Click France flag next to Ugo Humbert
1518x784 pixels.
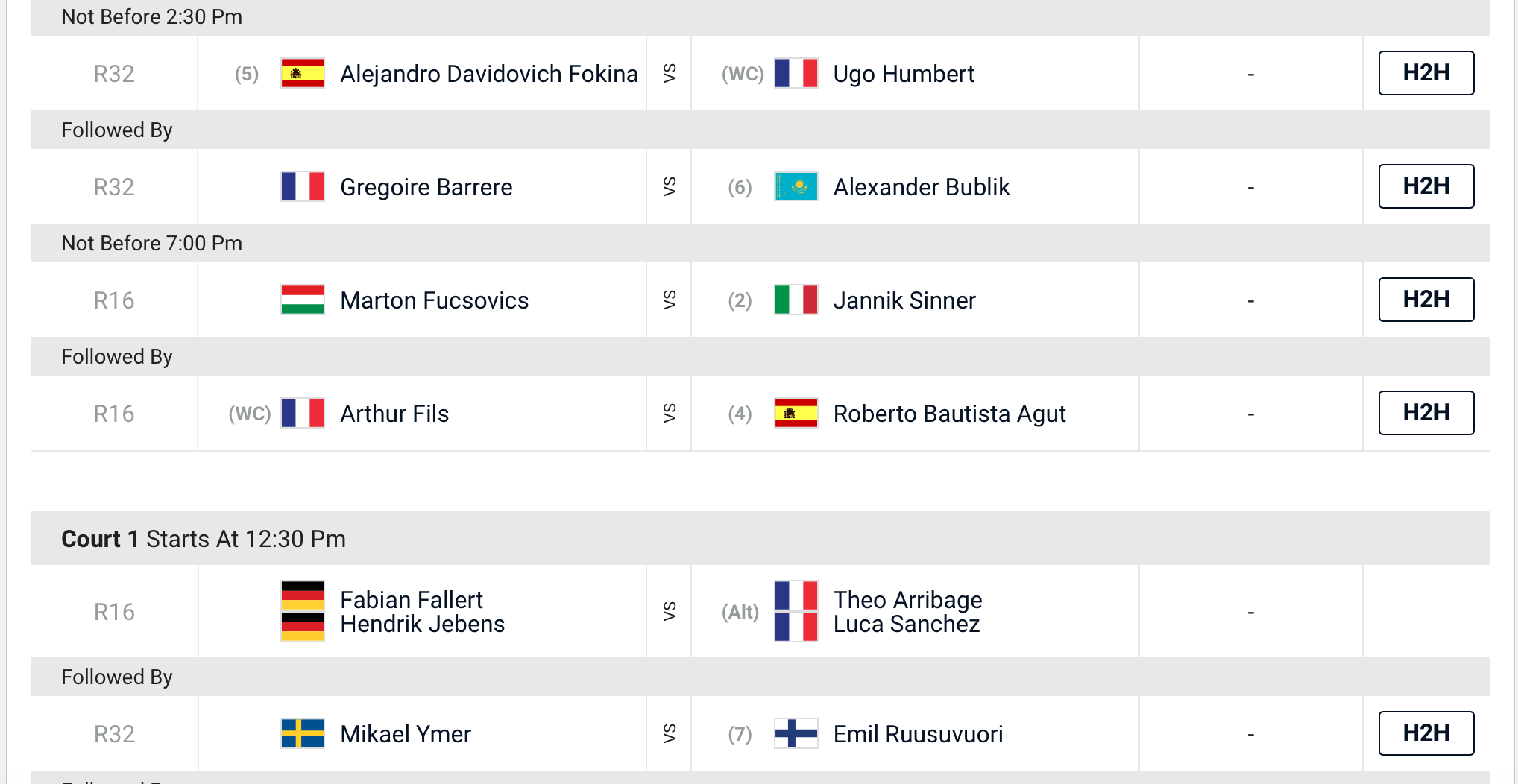click(796, 74)
